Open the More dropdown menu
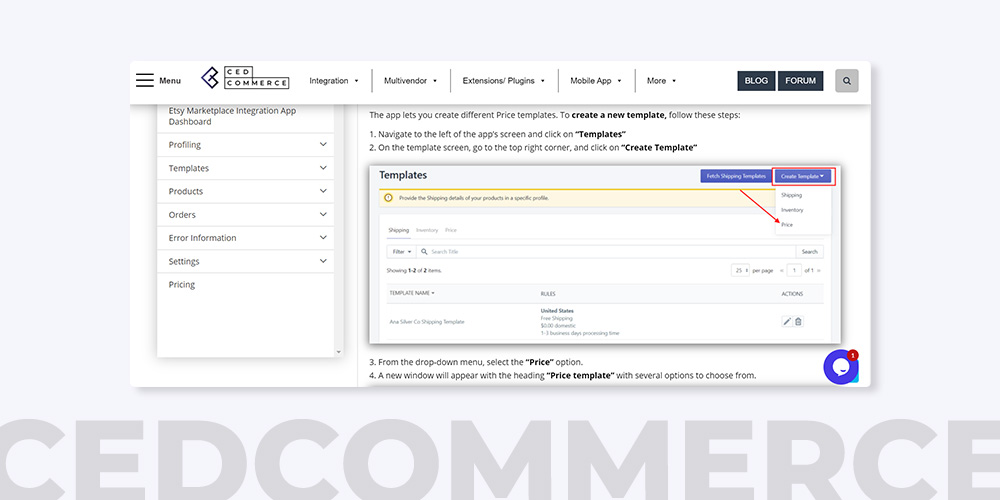 [x=661, y=81]
